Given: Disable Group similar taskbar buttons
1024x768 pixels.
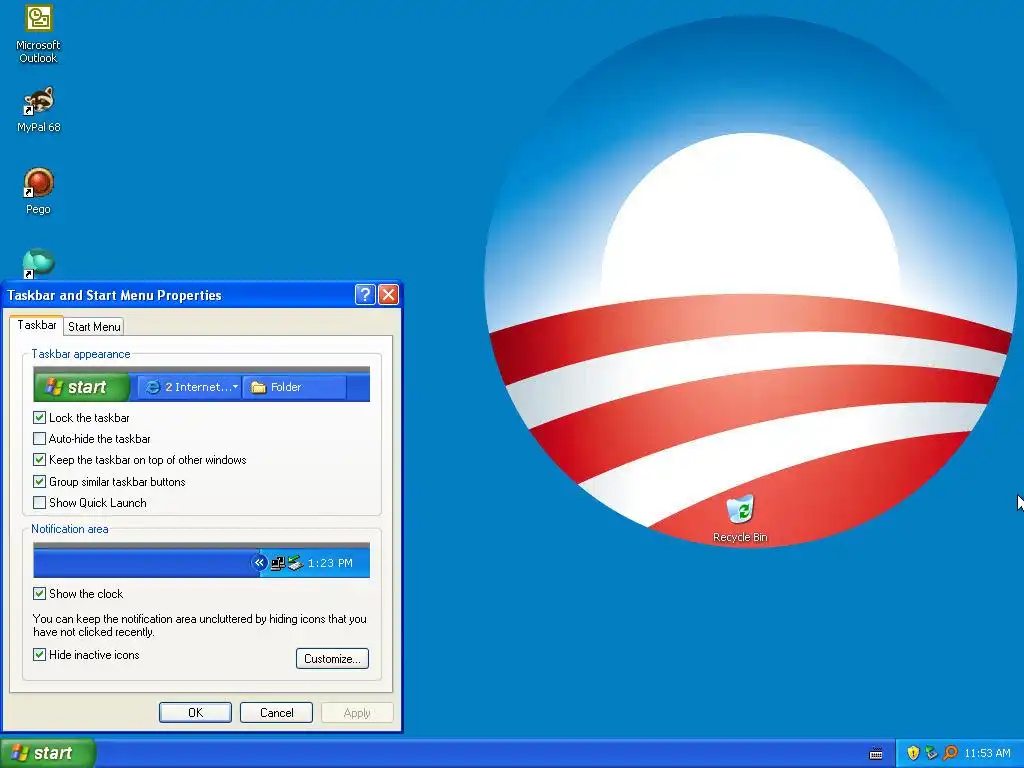Looking at the screenshot, I should (39, 481).
